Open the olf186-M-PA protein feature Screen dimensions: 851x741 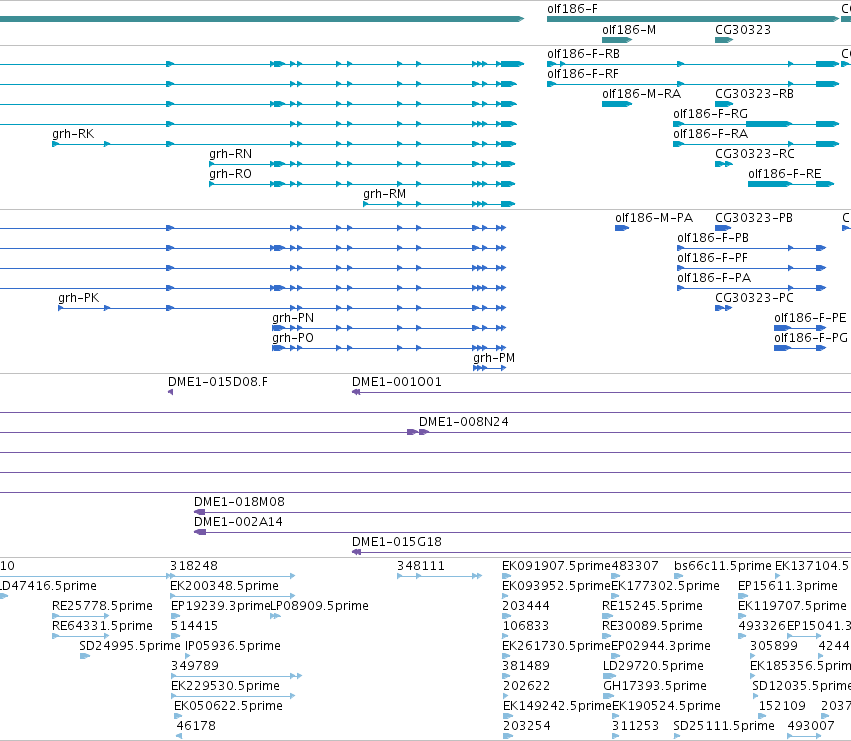[x=622, y=228]
